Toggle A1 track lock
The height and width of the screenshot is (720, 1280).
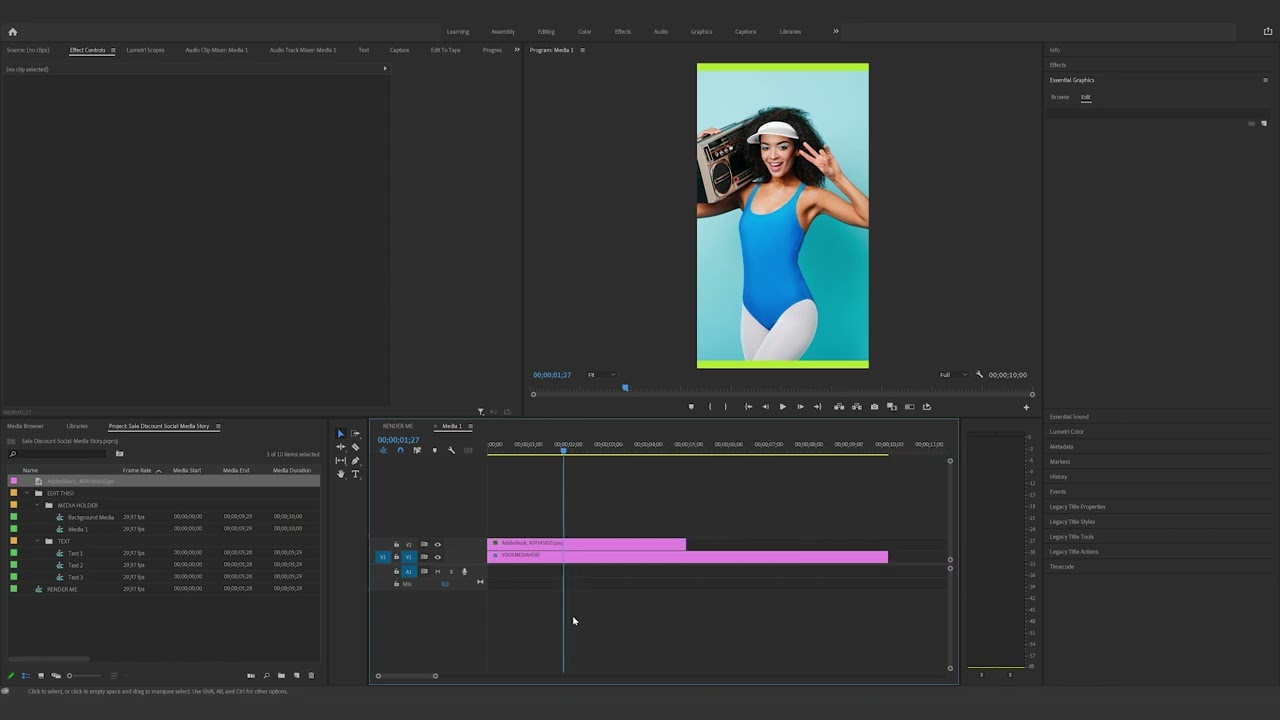pyautogui.click(x=396, y=571)
